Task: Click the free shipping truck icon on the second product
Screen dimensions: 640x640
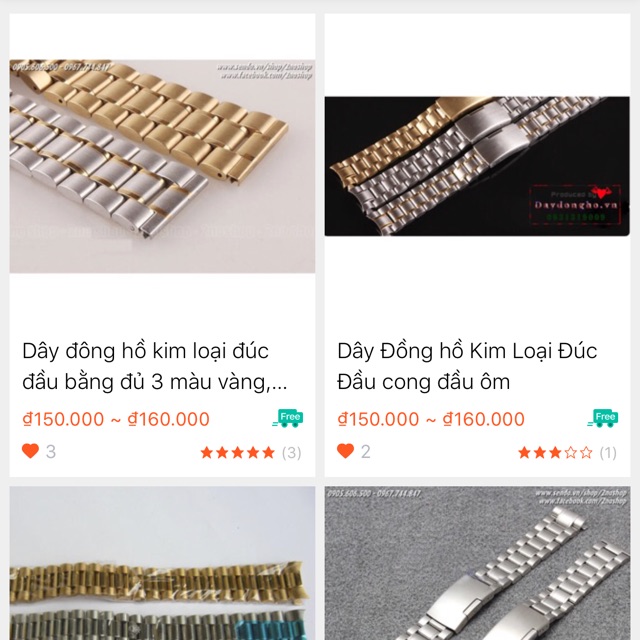Action: pos(604,418)
